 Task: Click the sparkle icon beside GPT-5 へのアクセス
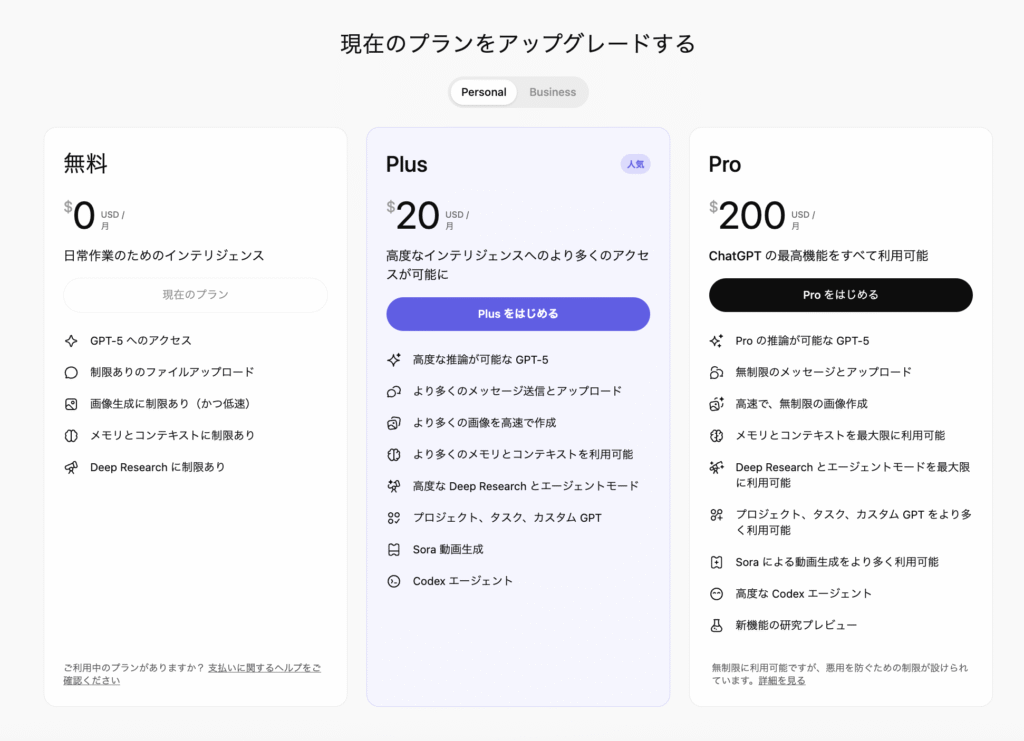[x=71, y=340]
